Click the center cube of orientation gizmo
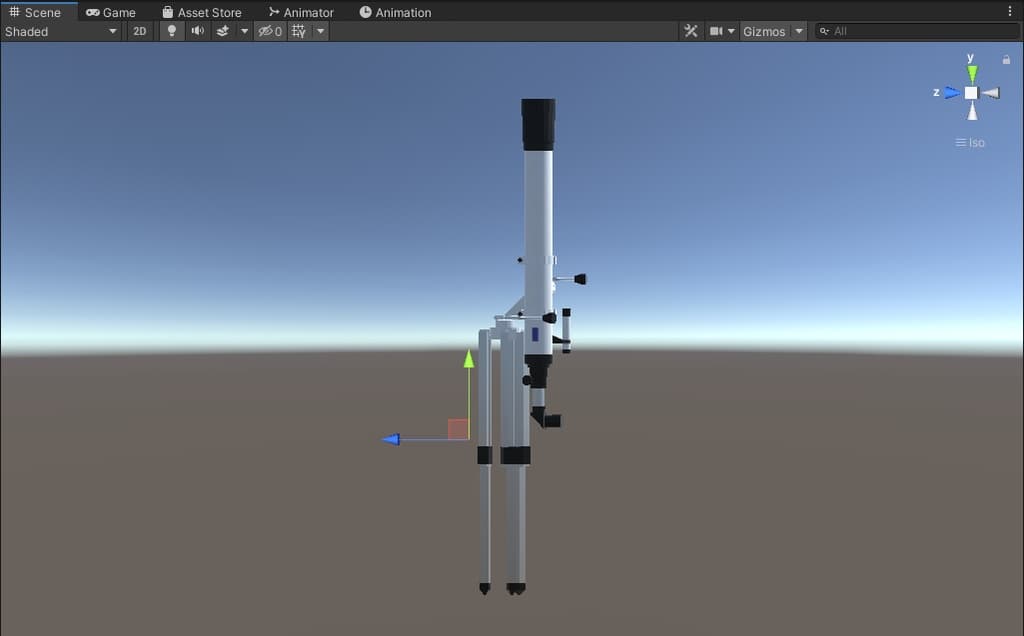Screen dimensions: 1024x636 pyautogui.click(x=972, y=93)
